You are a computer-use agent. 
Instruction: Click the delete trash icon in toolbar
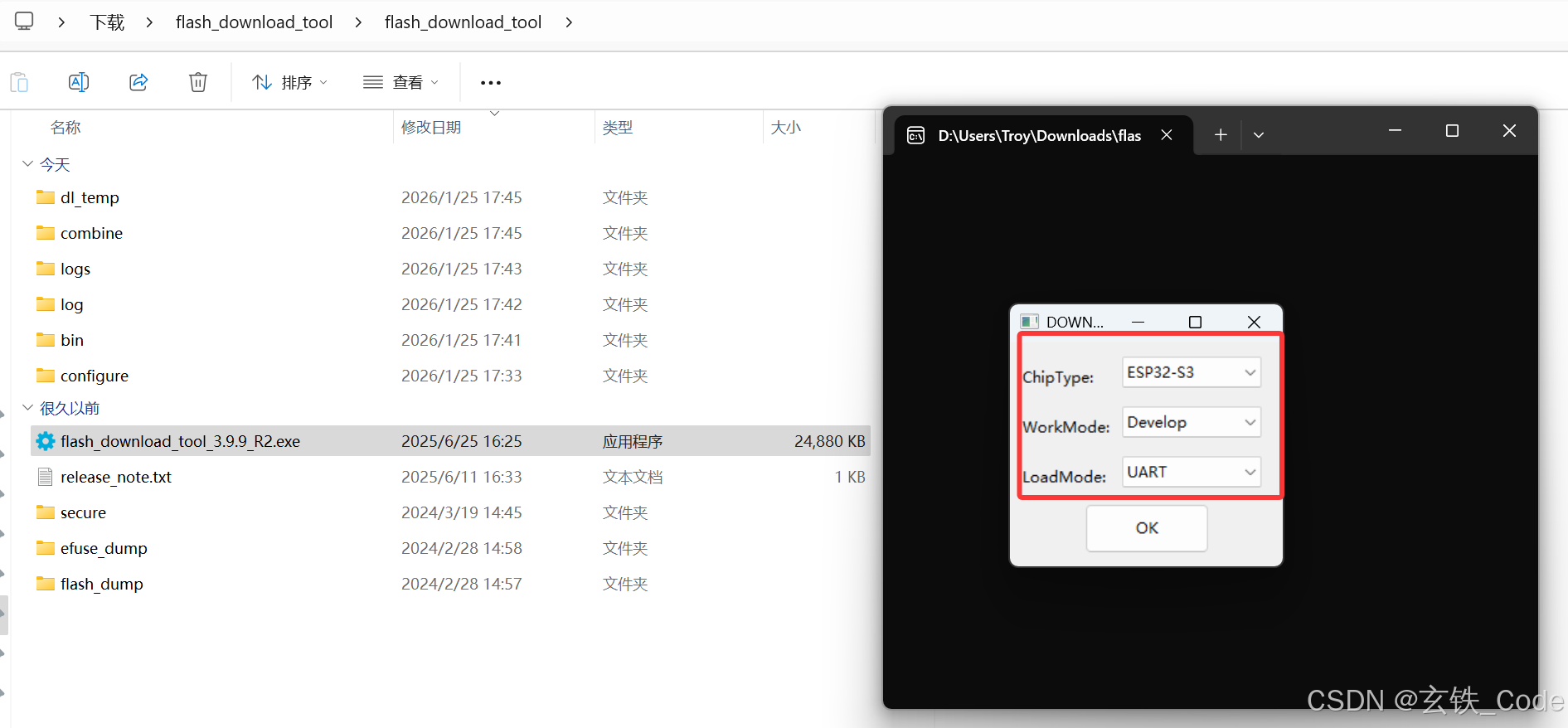[x=198, y=82]
